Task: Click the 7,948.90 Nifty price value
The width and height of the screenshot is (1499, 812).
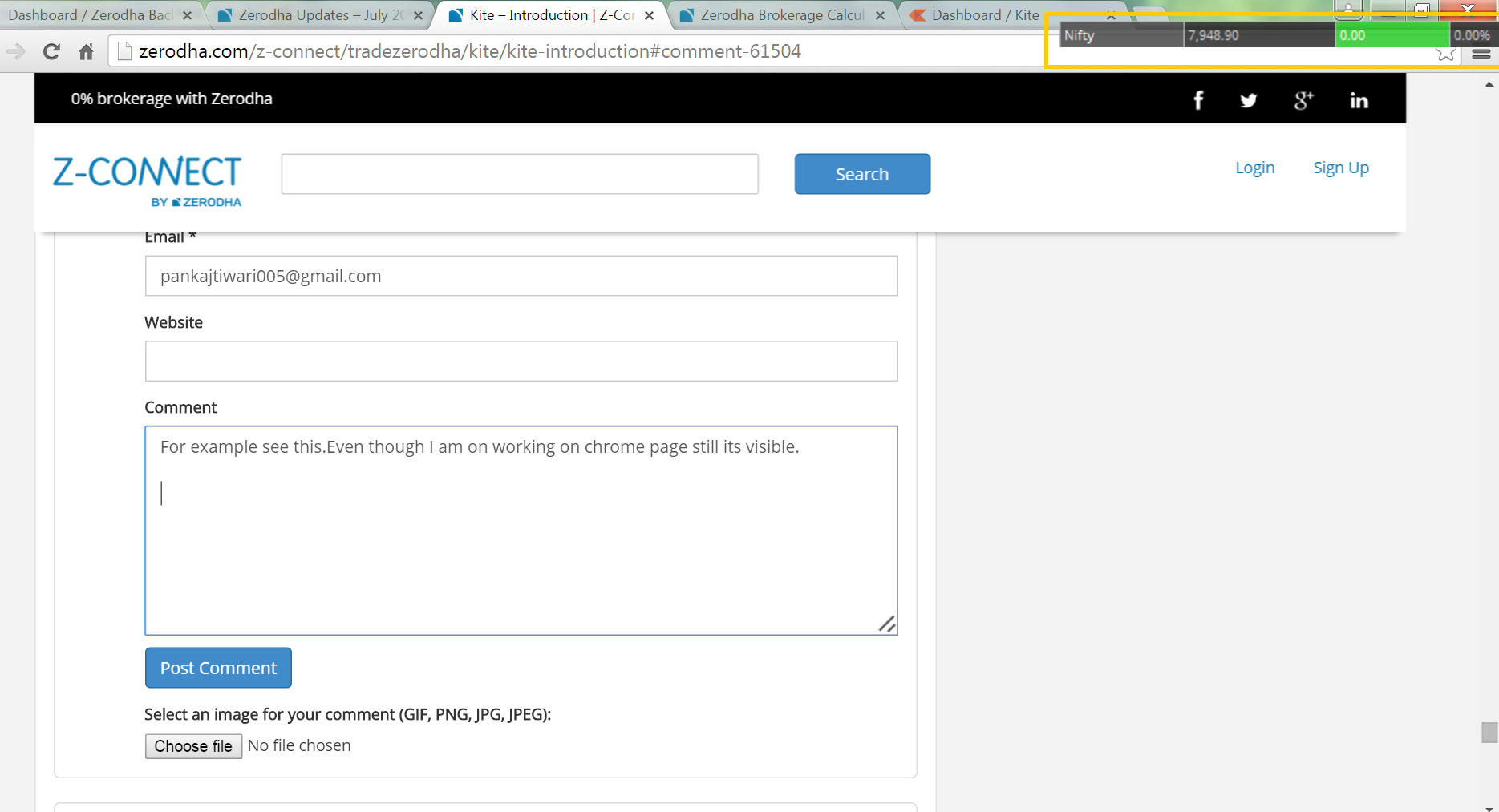Action: [1213, 35]
